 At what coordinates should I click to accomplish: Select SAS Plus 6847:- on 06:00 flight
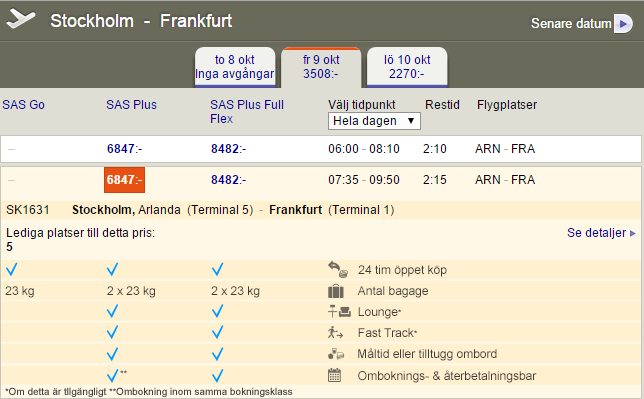(124, 149)
